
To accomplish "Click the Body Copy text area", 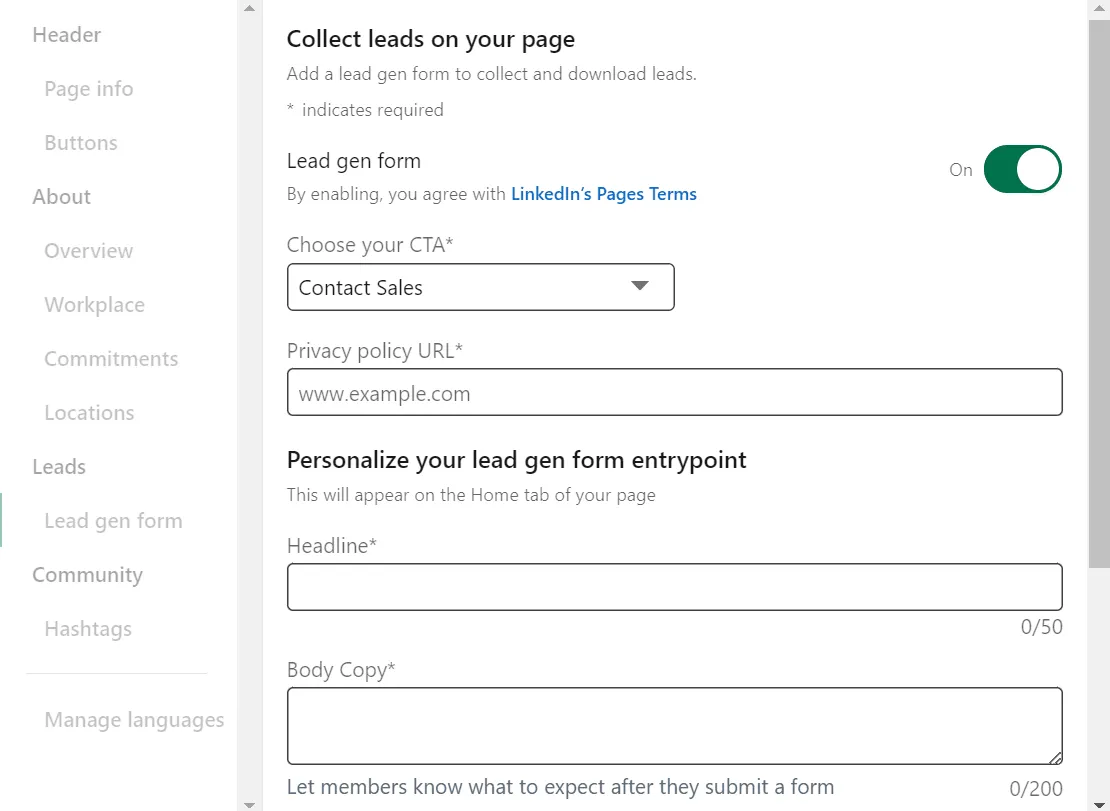I will point(674,725).
